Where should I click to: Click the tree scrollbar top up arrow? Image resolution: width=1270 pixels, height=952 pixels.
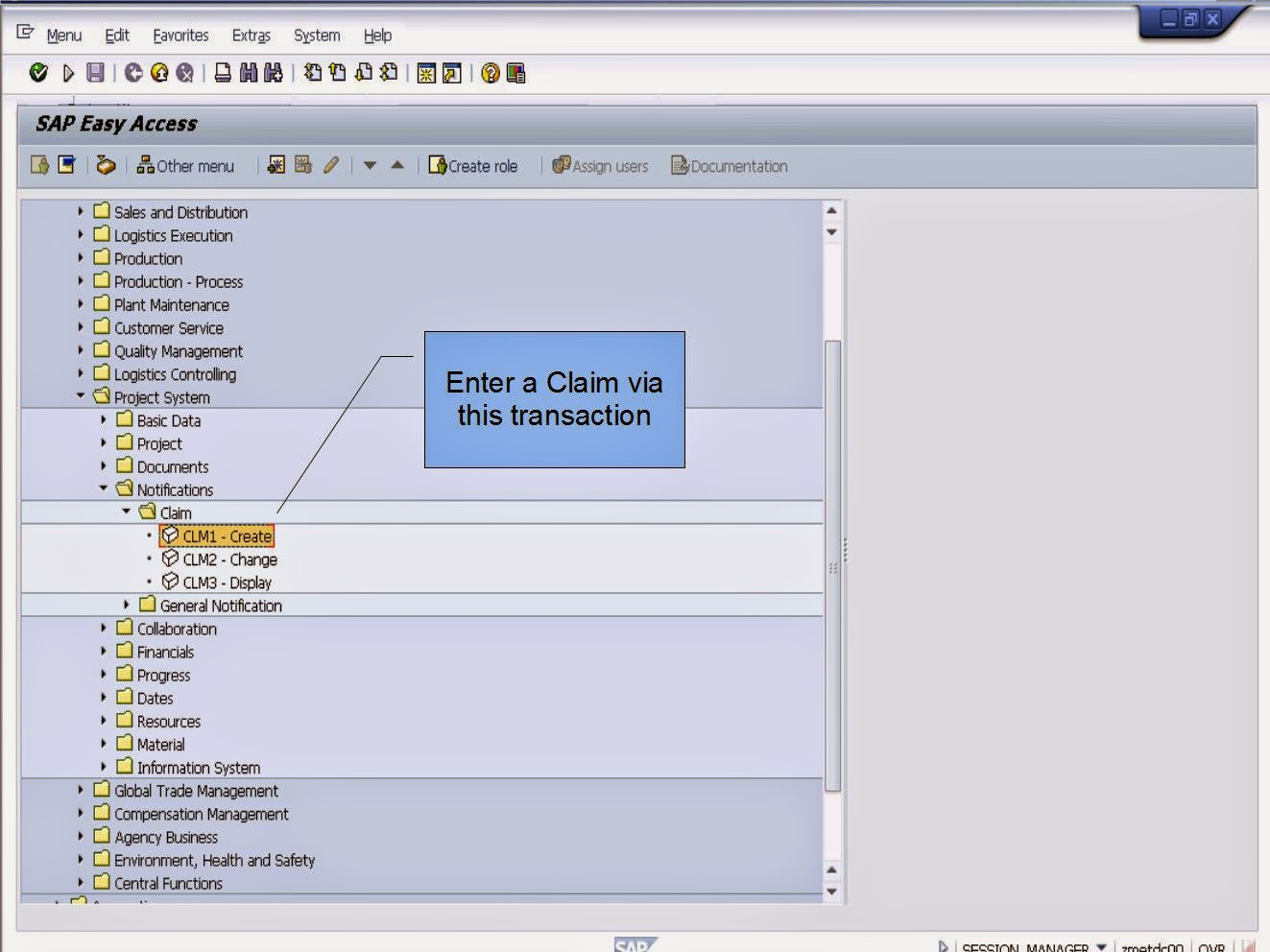pos(832,210)
